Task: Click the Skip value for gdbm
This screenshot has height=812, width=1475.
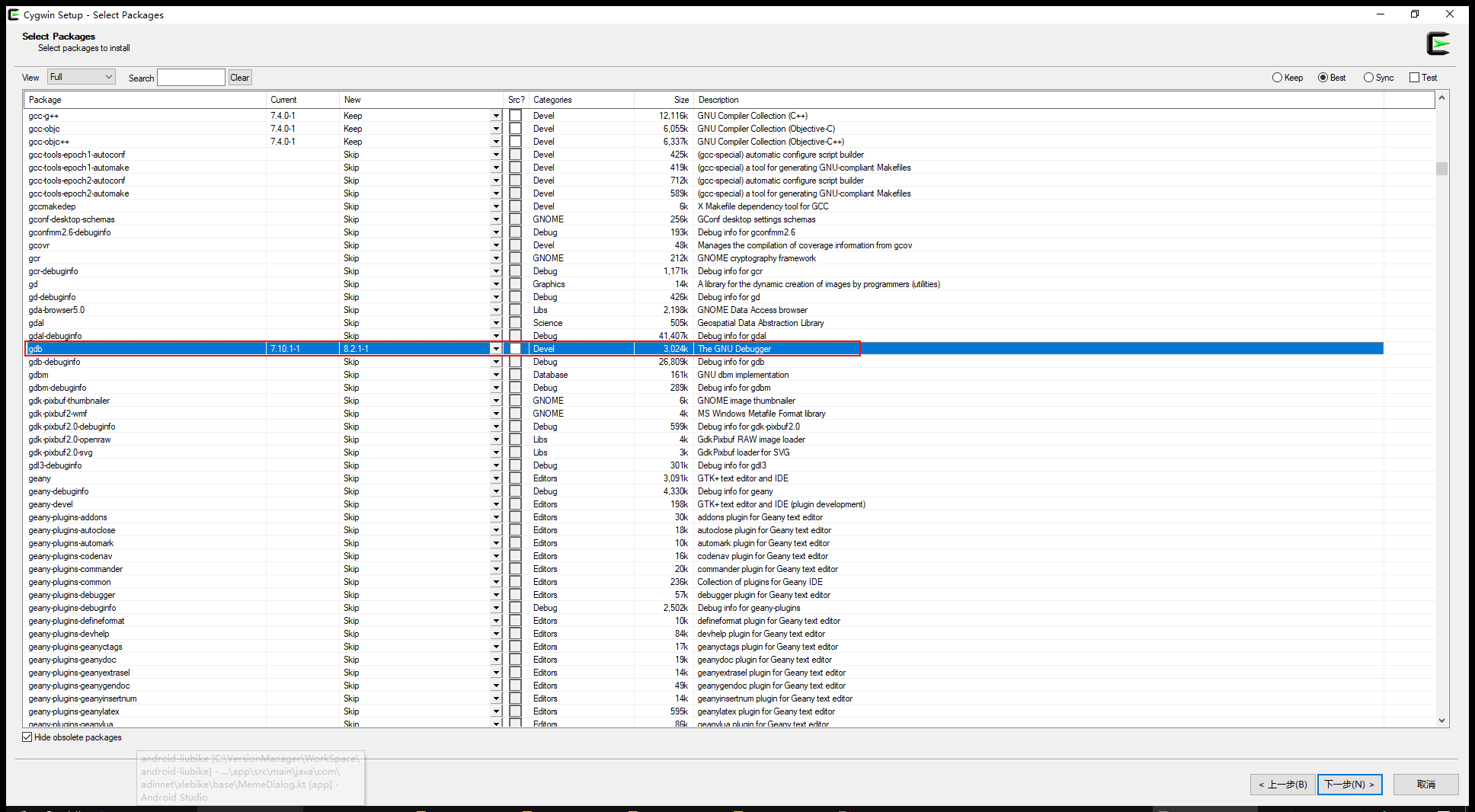Action: 351,375
